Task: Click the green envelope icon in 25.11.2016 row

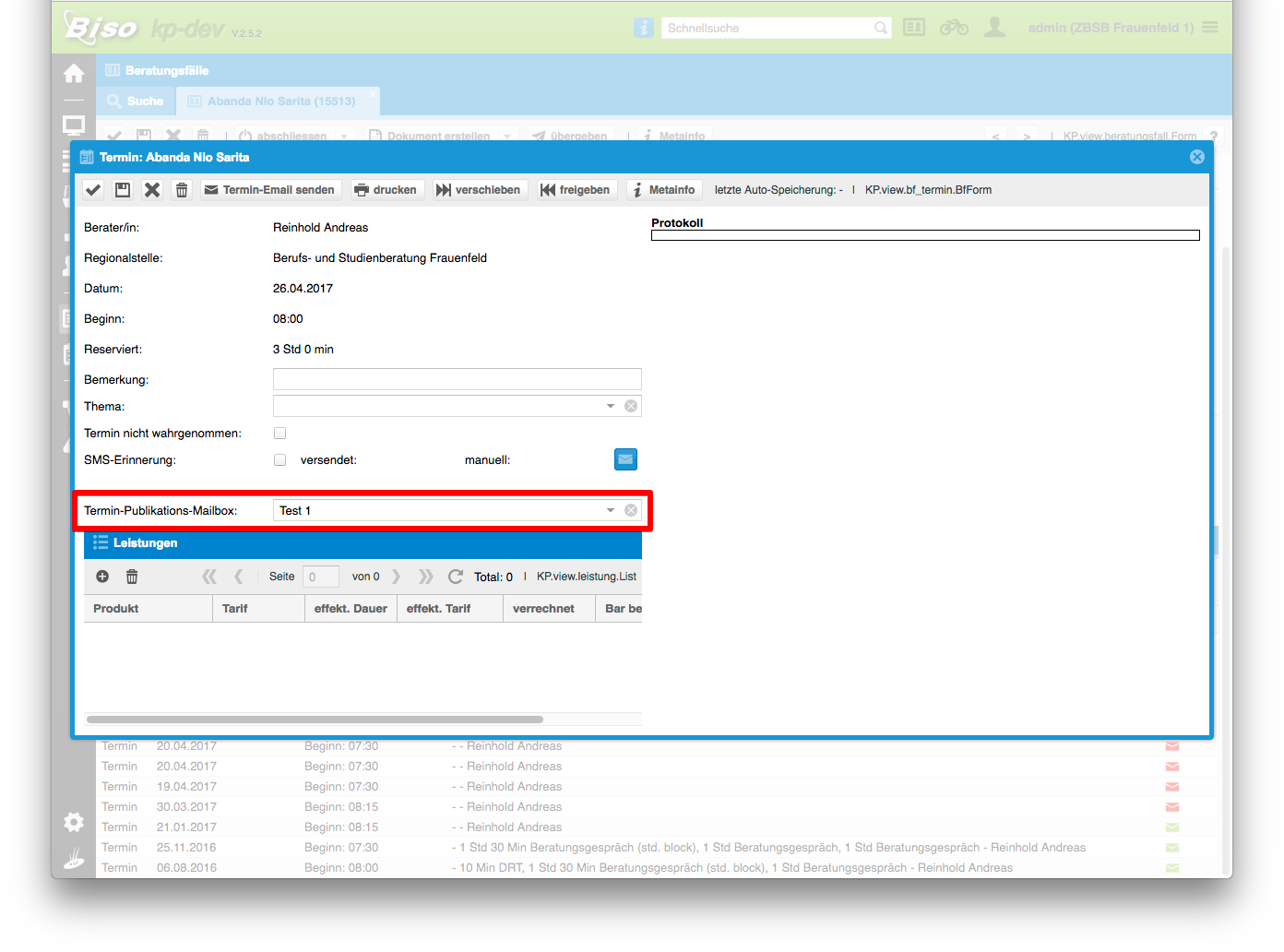Action: (1172, 848)
